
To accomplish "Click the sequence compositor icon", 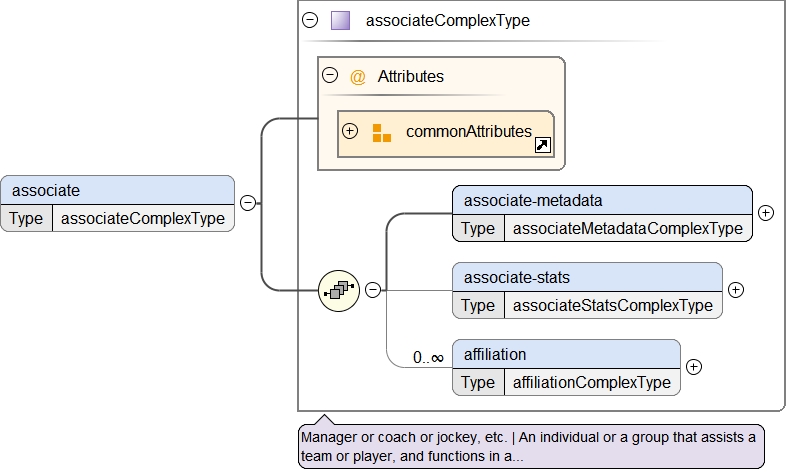I will click(338, 290).
